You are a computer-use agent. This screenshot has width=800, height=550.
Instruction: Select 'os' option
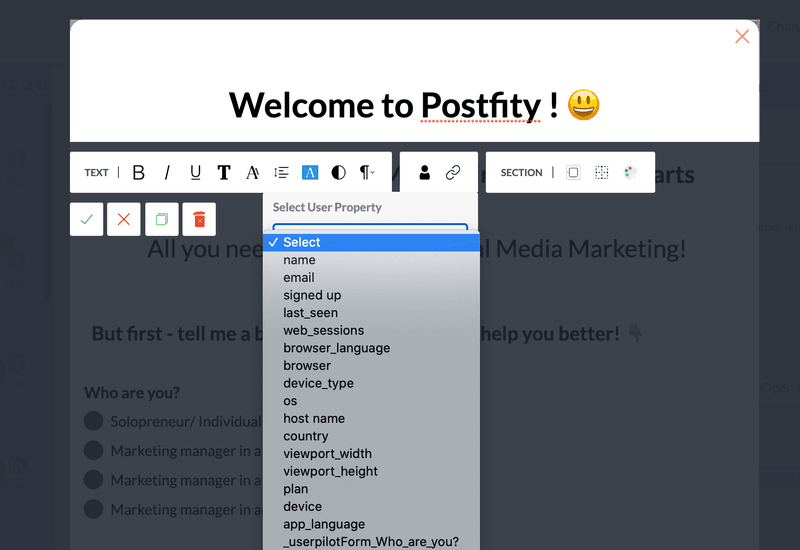pos(371,401)
